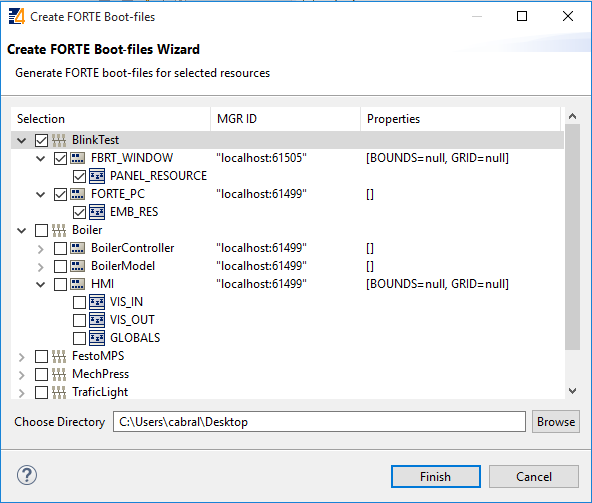Check the Boiler system checkbox
Image resolution: width=592 pixels, height=503 pixels.
point(41,230)
